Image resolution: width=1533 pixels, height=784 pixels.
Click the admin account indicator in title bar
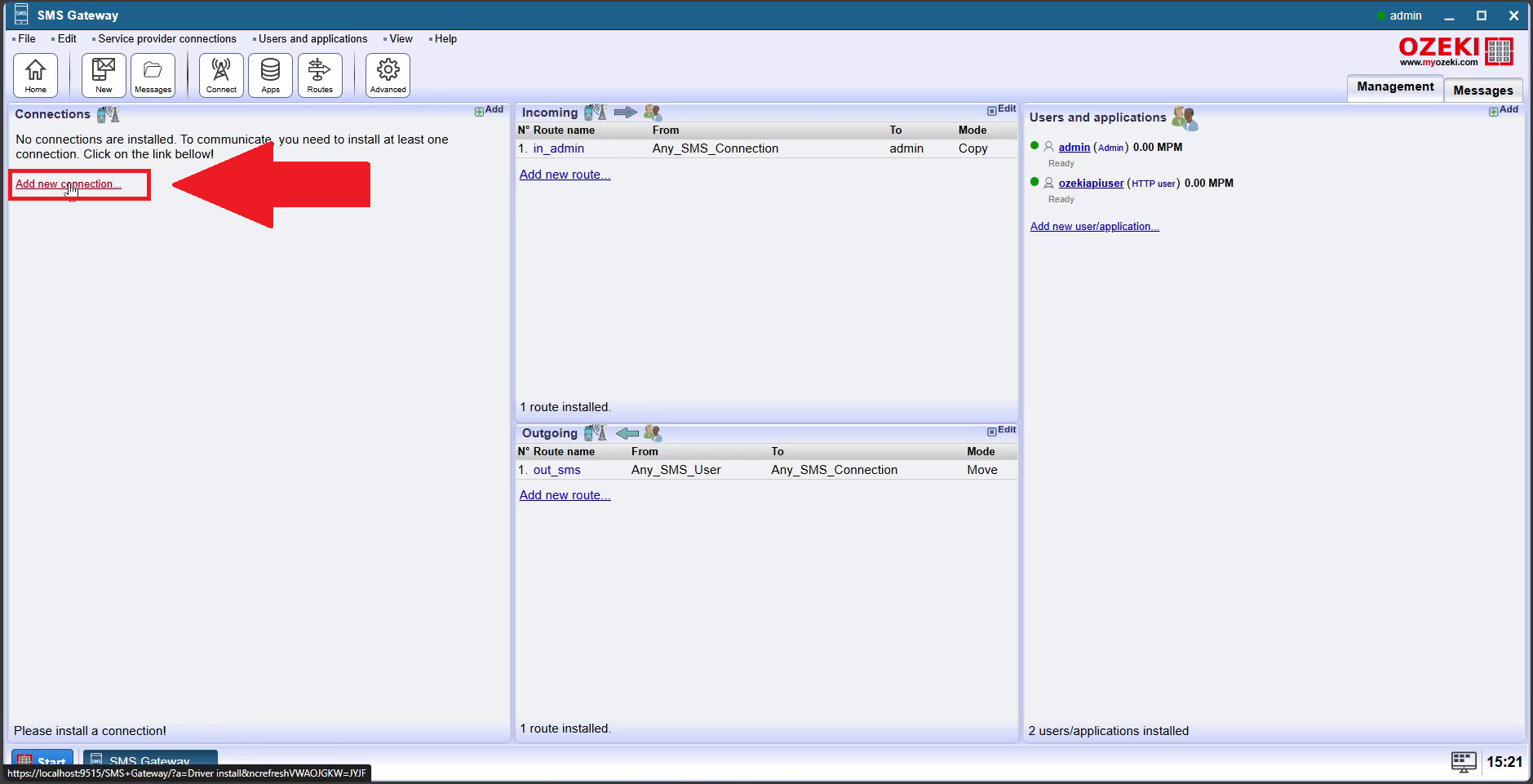click(x=1399, y=16)
